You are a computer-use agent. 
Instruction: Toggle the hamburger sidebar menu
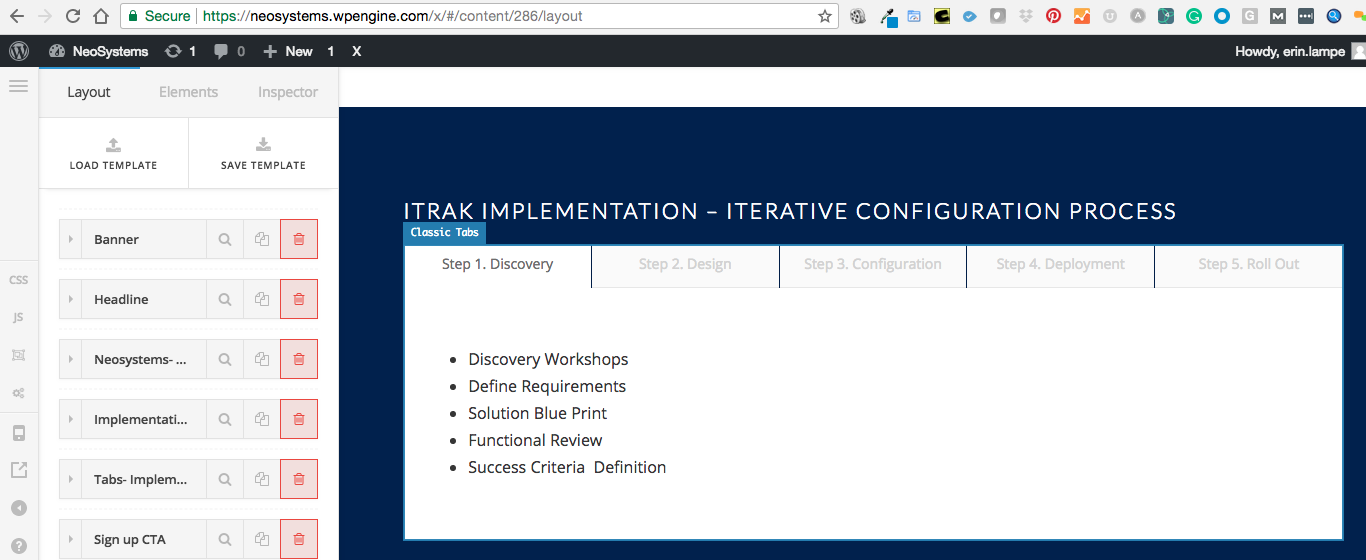tap(18, 87)
